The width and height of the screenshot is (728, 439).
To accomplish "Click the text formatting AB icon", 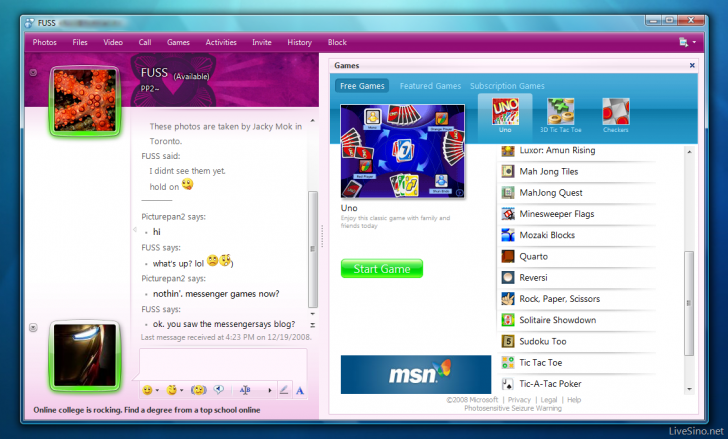I will click(x=245, y=390).
